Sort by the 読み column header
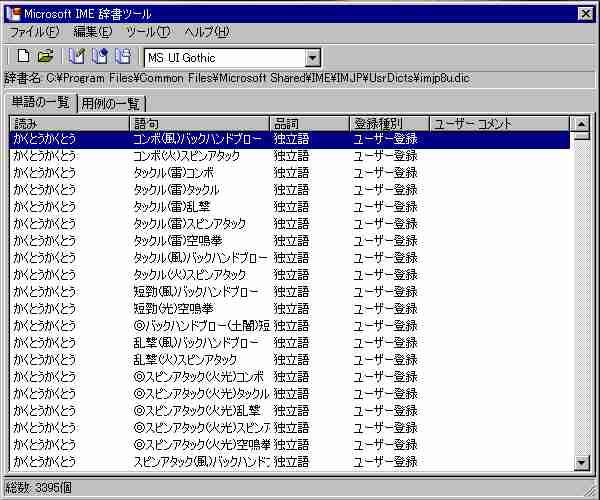 click(70, 124)
